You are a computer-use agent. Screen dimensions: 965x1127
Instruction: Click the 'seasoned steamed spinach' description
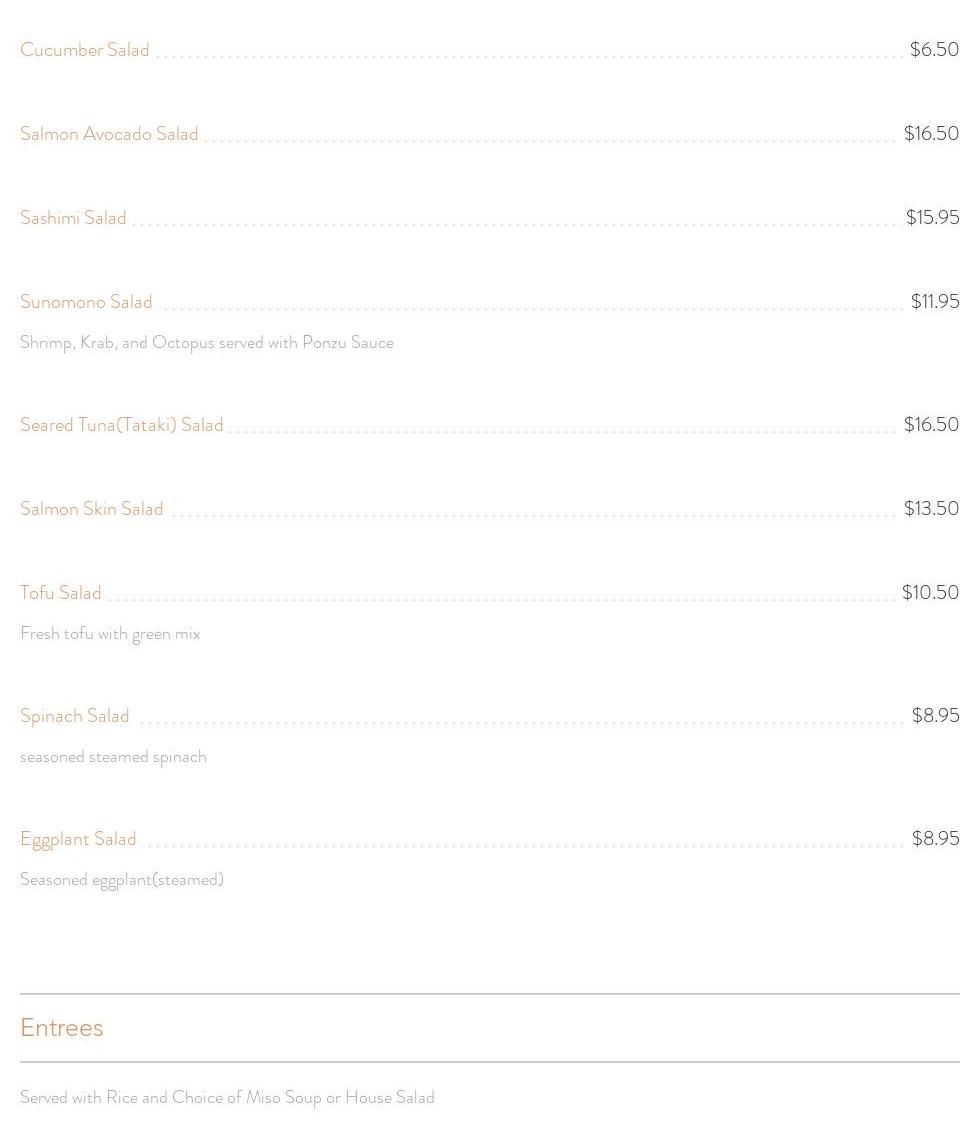point(114,757)
